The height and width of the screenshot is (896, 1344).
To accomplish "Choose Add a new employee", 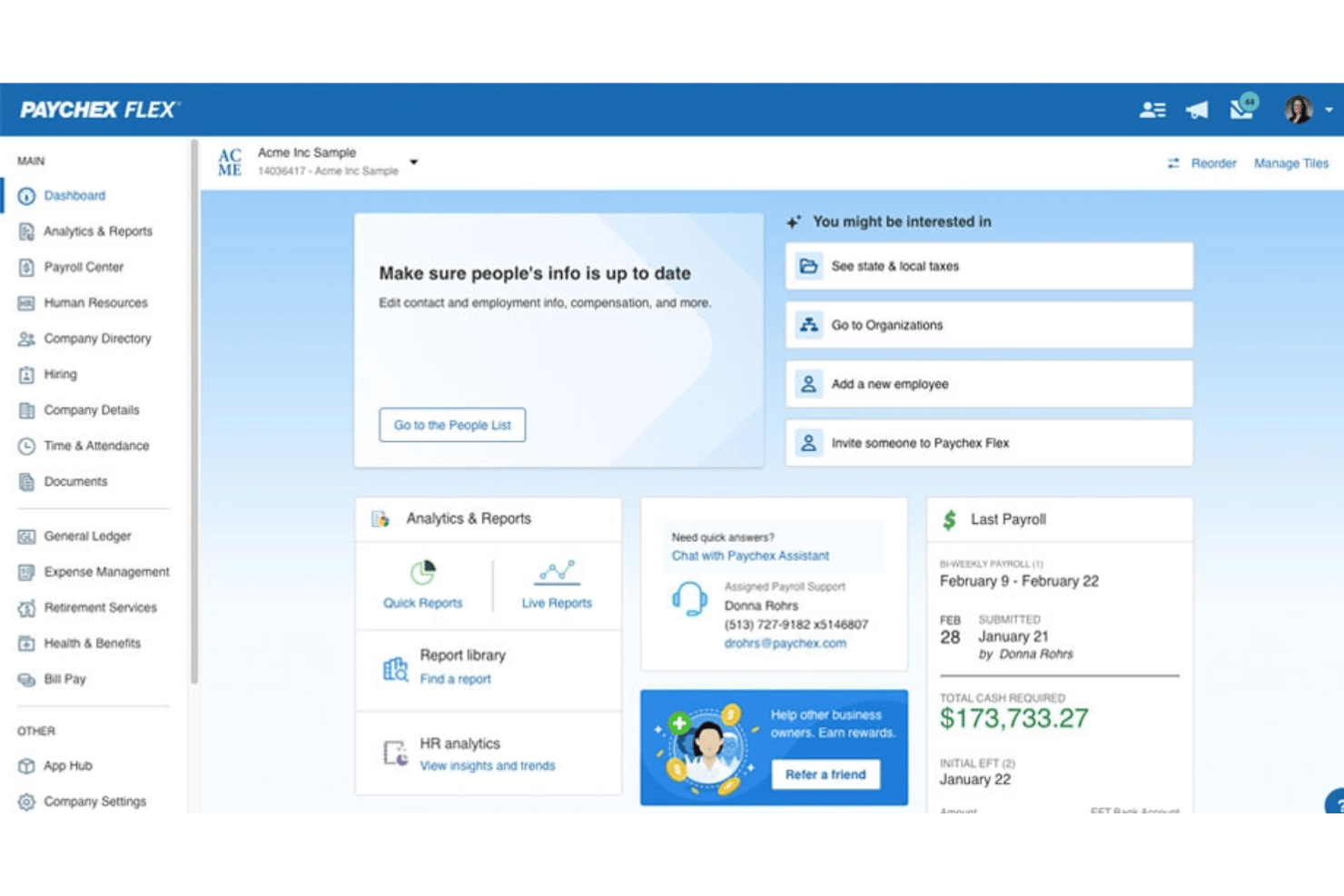I will click(989, 384).
